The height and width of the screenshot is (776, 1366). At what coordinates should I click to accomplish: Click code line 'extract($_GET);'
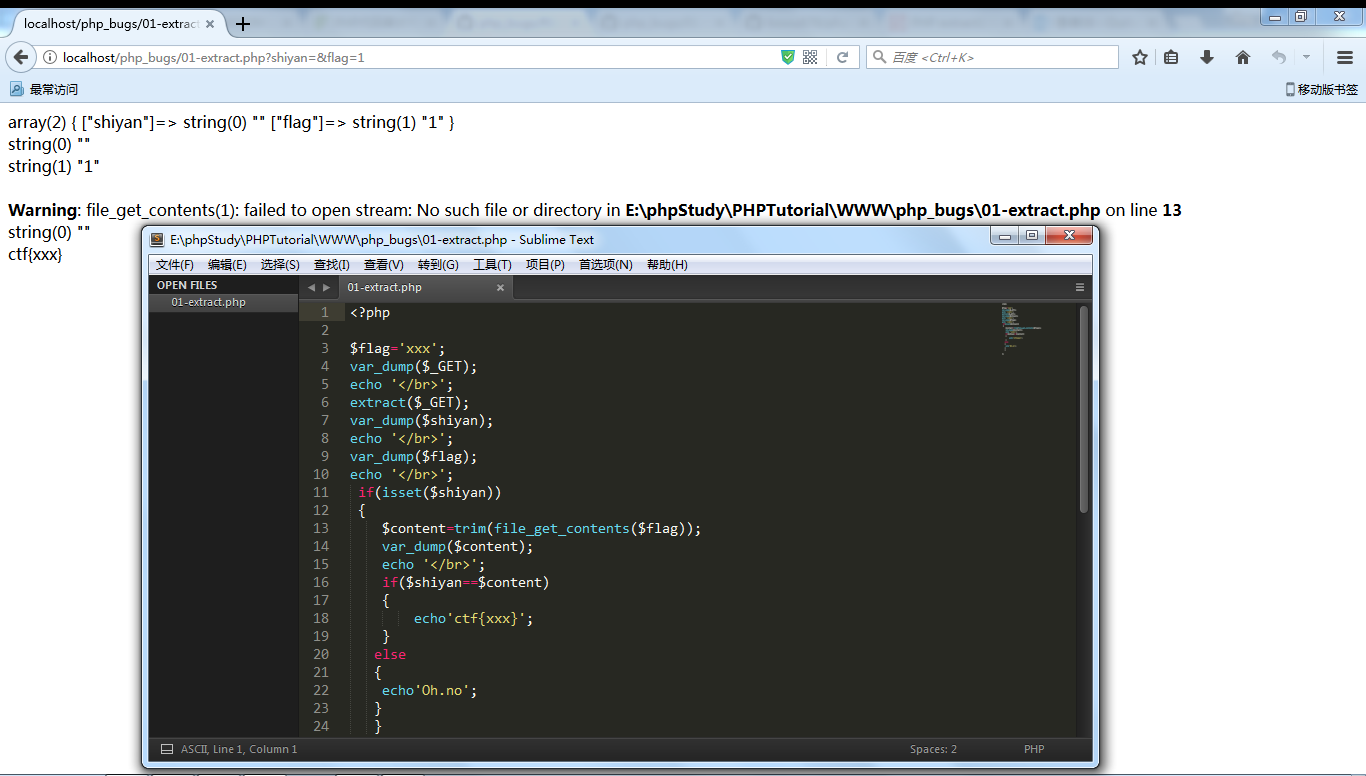pyautogui.click(x=409, y=402)
